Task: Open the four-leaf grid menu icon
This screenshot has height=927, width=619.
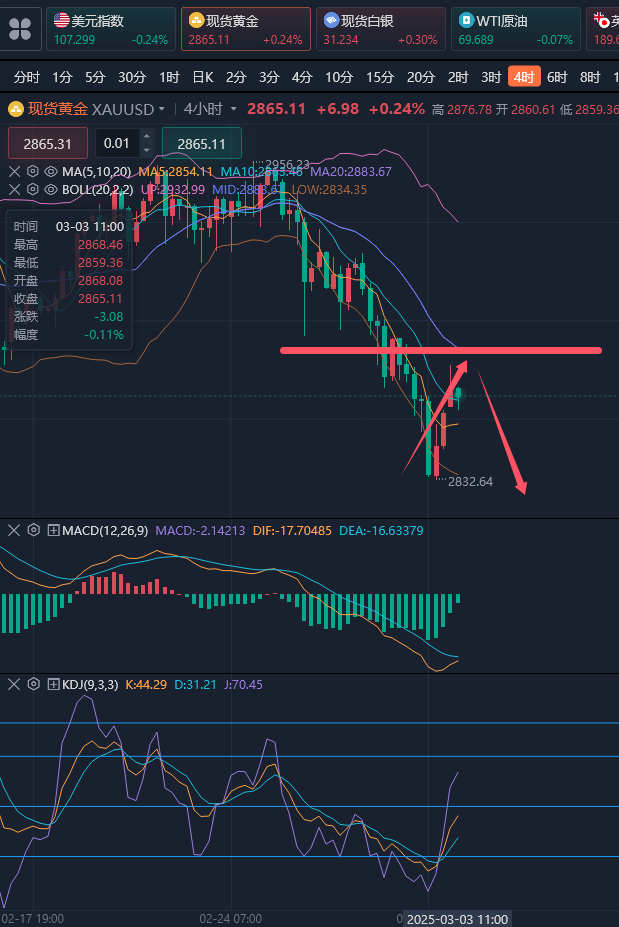Action: pyautogui.click(x=20, y=28)
